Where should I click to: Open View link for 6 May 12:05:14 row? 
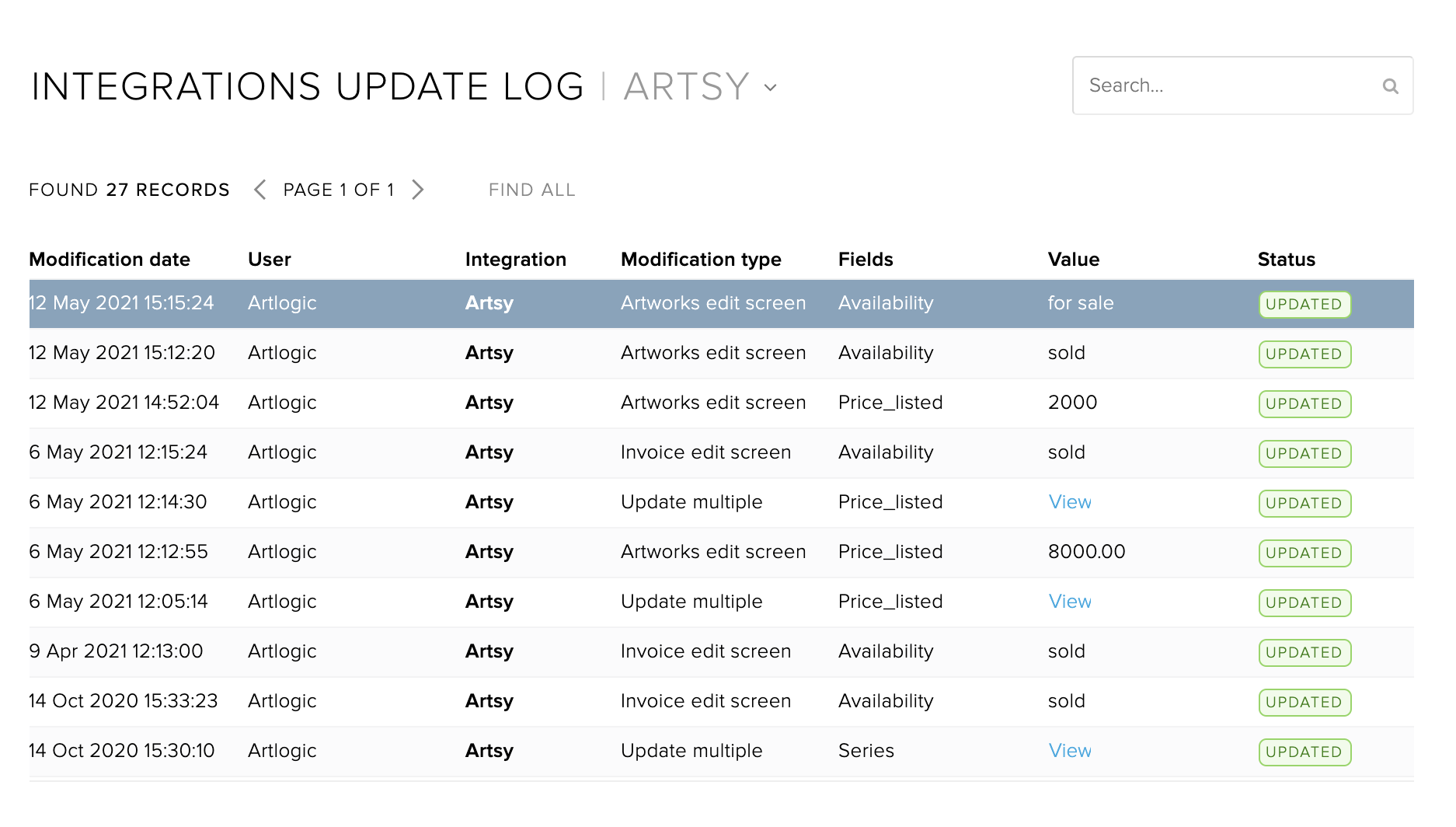(x=1070, y=602)
